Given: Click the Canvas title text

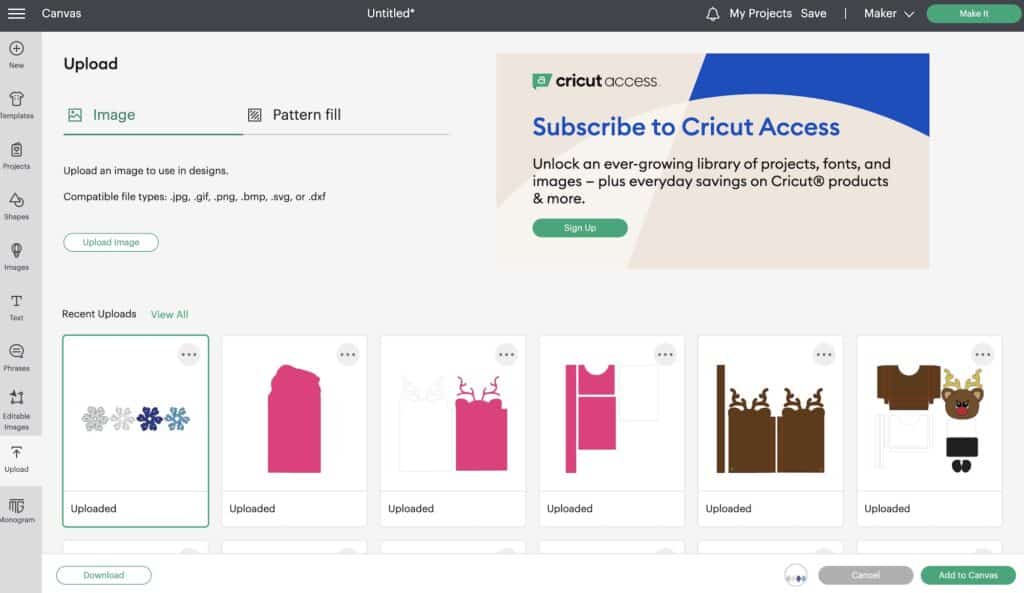Looking at the screenshot, I should [61, 13].
